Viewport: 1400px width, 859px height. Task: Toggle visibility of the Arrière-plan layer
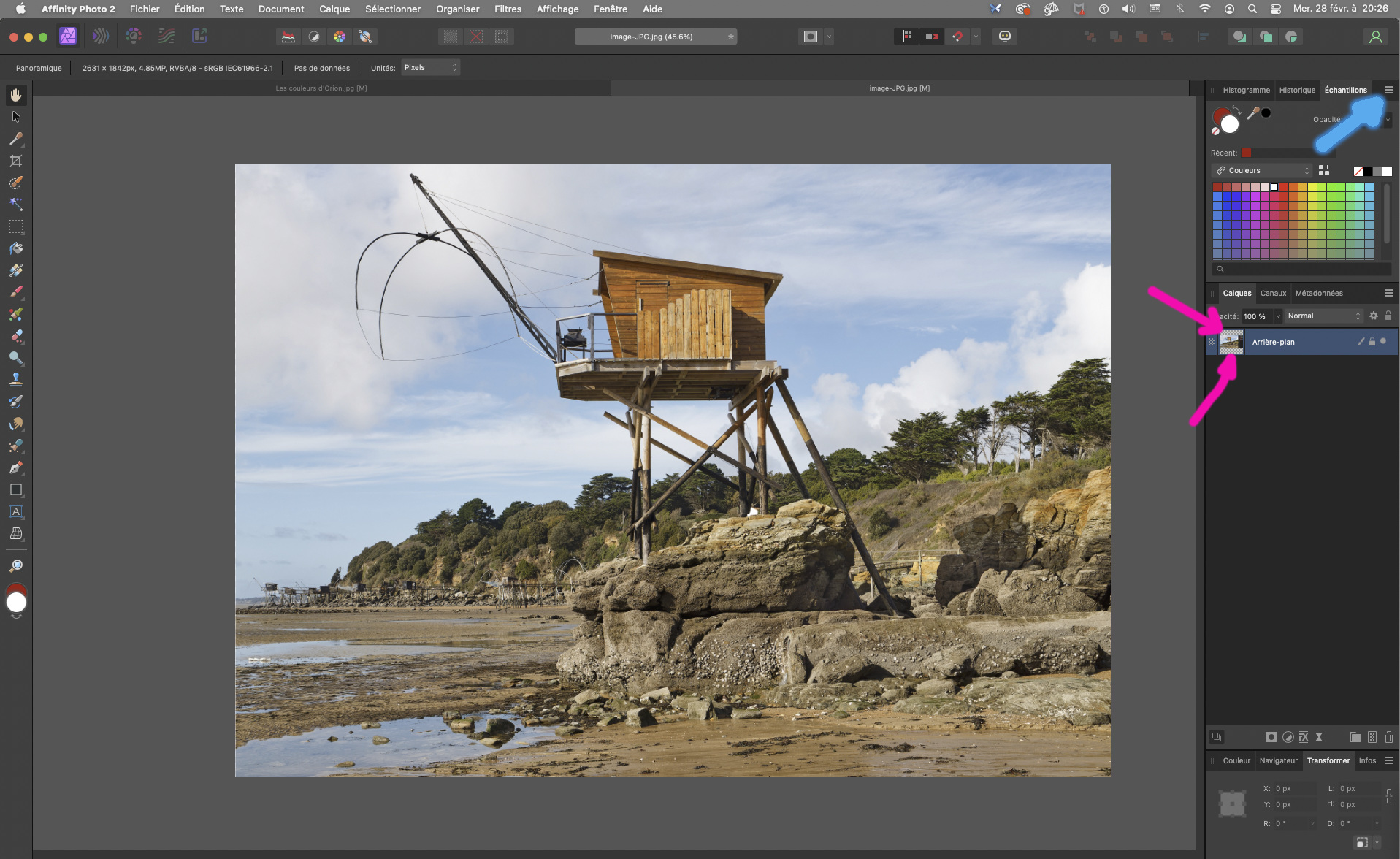pos(1383,341)
